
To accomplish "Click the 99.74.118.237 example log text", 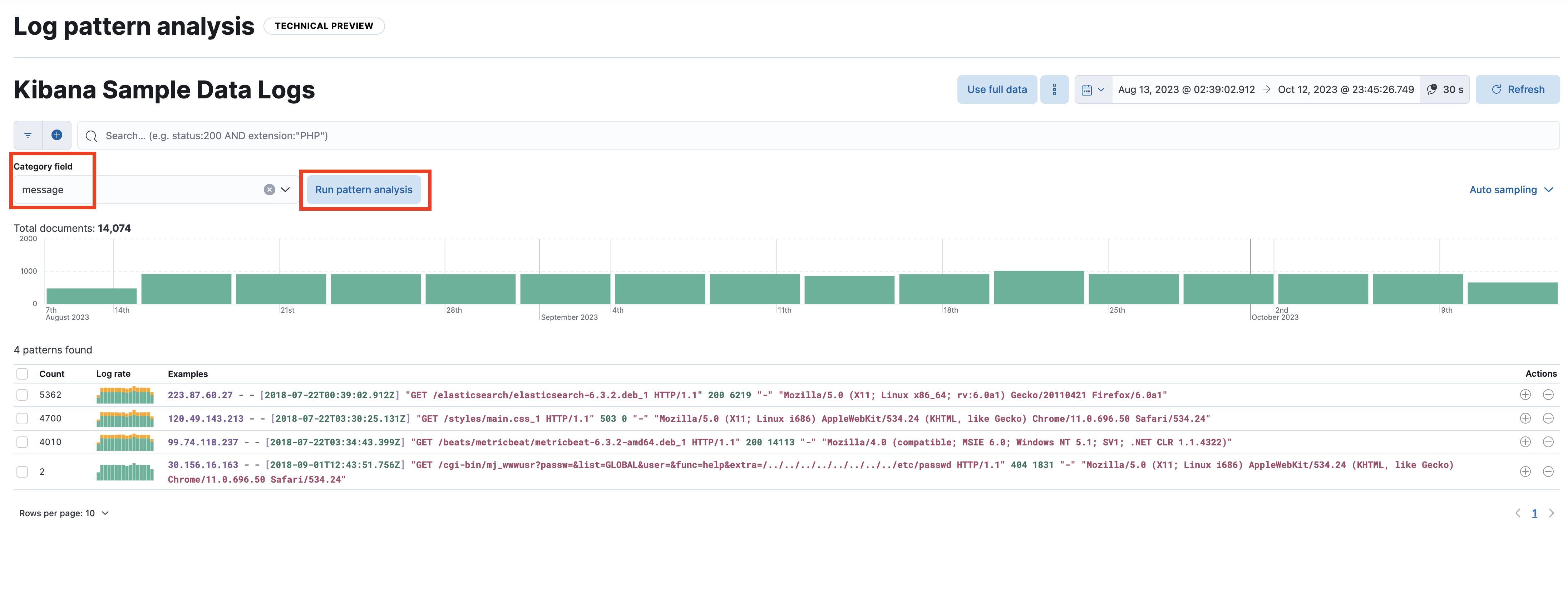I will coord(699,443).
